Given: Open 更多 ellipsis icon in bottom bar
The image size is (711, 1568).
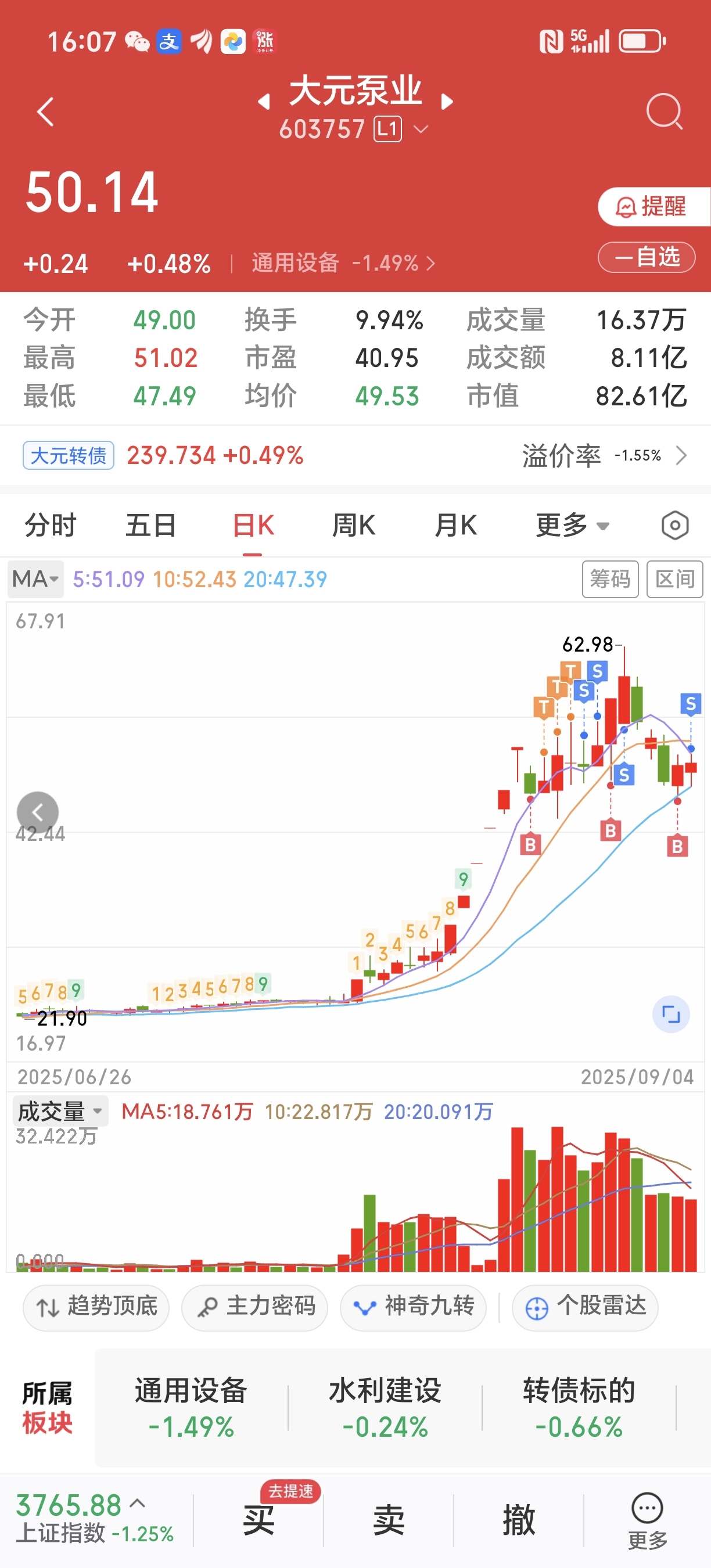Looking at the screenshot, I should [647, 1508].
